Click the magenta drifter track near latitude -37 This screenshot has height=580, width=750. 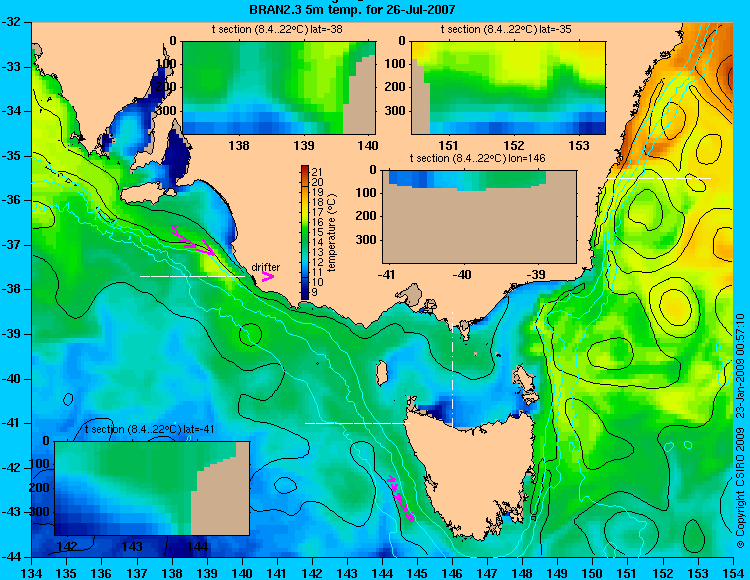coord(193,240)
